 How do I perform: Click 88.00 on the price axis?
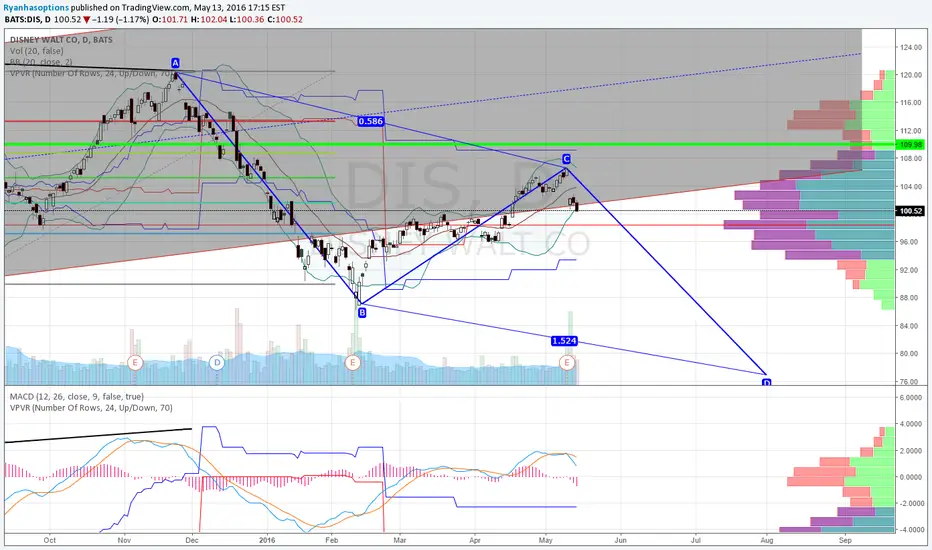(910, 298)
